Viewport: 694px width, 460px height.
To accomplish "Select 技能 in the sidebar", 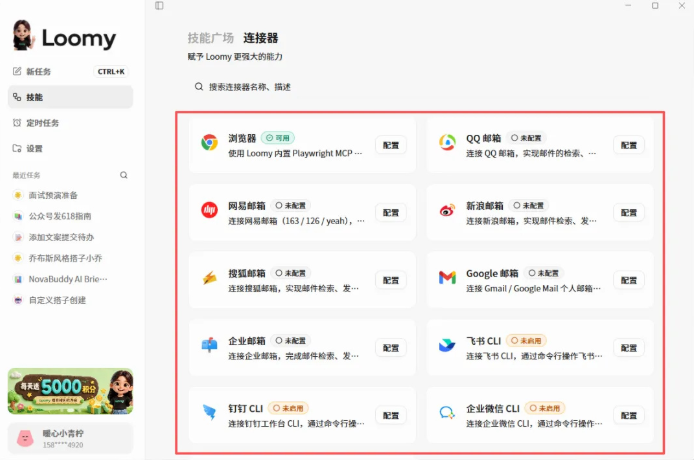I will pyautogui.click(x=70, y=97).
